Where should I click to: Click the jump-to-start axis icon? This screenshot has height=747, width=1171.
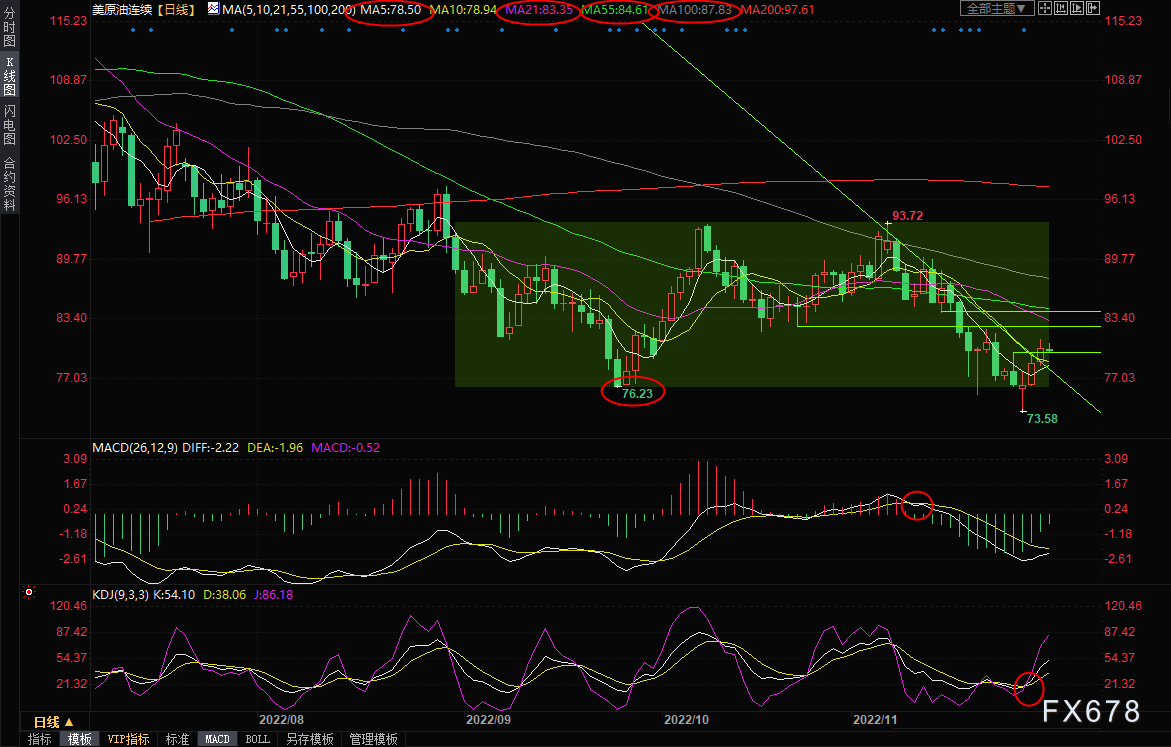pyautogui.click(x=1061, y=8)
